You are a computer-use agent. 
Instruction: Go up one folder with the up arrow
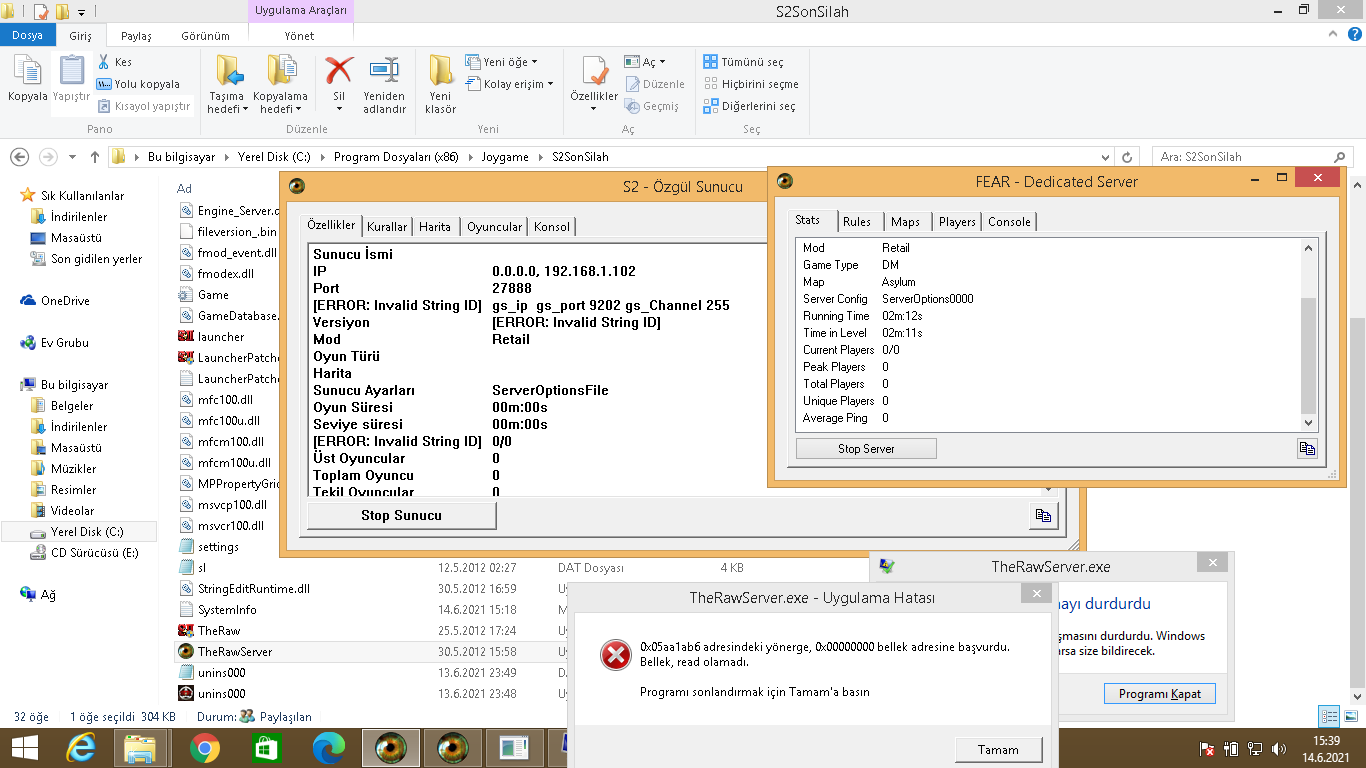pyautogui.click(x=95, y=157)
